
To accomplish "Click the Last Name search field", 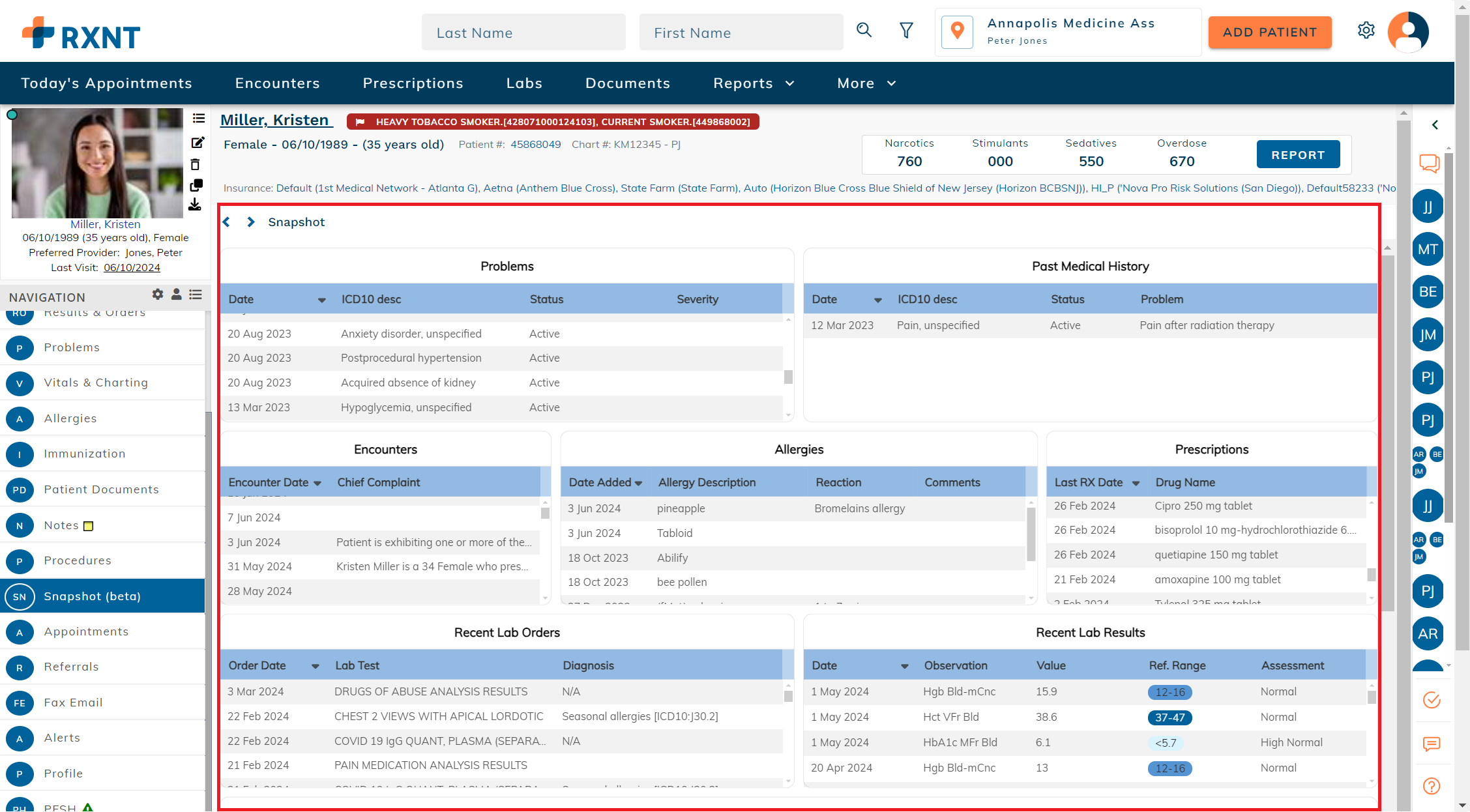I will [523, 32].
